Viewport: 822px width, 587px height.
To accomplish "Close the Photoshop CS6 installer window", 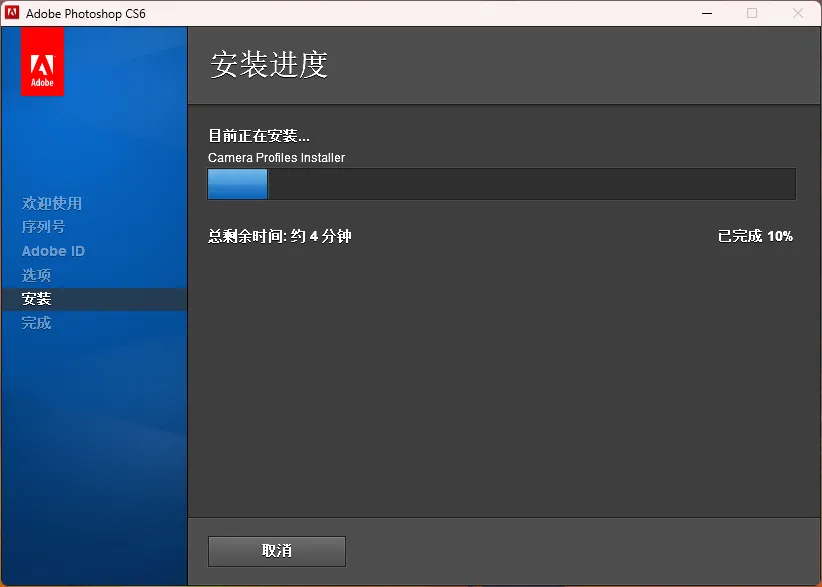I will tap(798, 13).
